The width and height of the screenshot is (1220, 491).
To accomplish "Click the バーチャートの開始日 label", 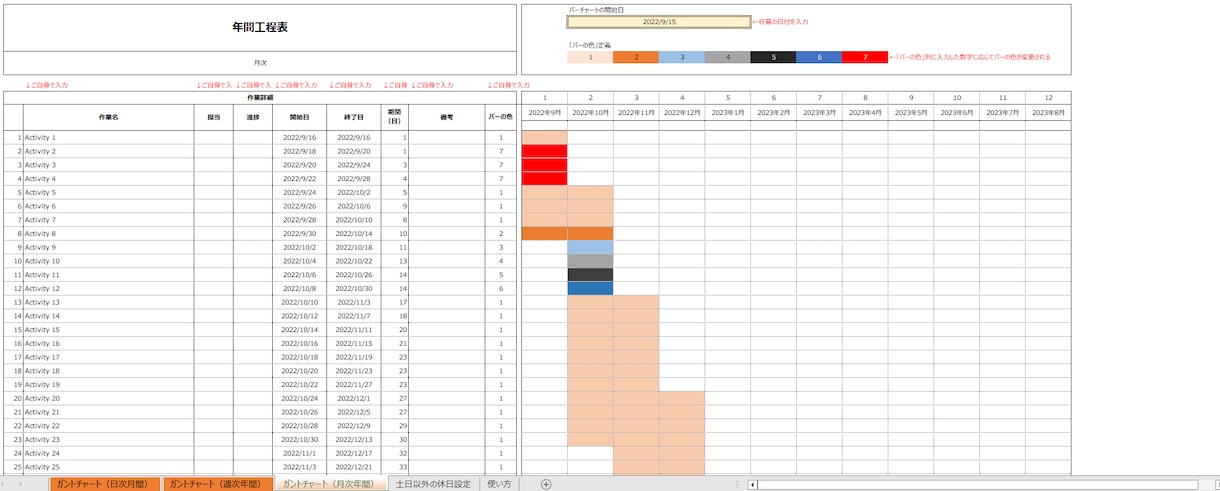I will (x=595, y=10).
